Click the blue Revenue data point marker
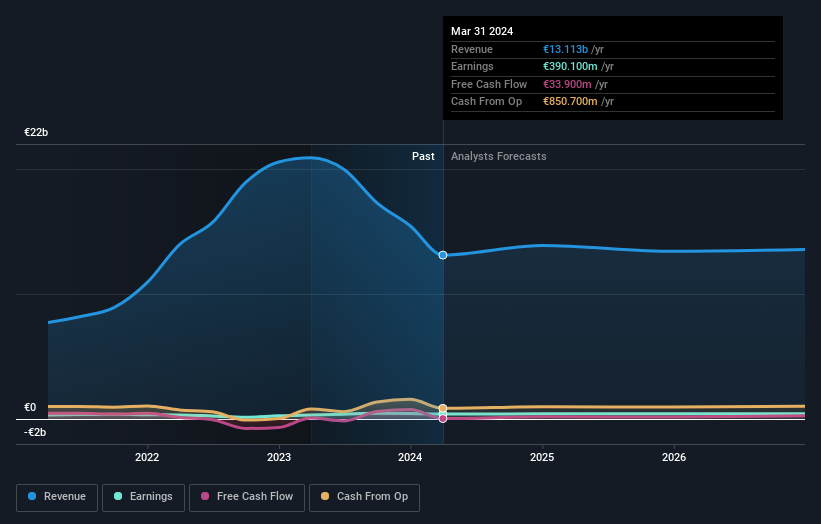This screenshot has width=821, height=524. pos(443,255)
